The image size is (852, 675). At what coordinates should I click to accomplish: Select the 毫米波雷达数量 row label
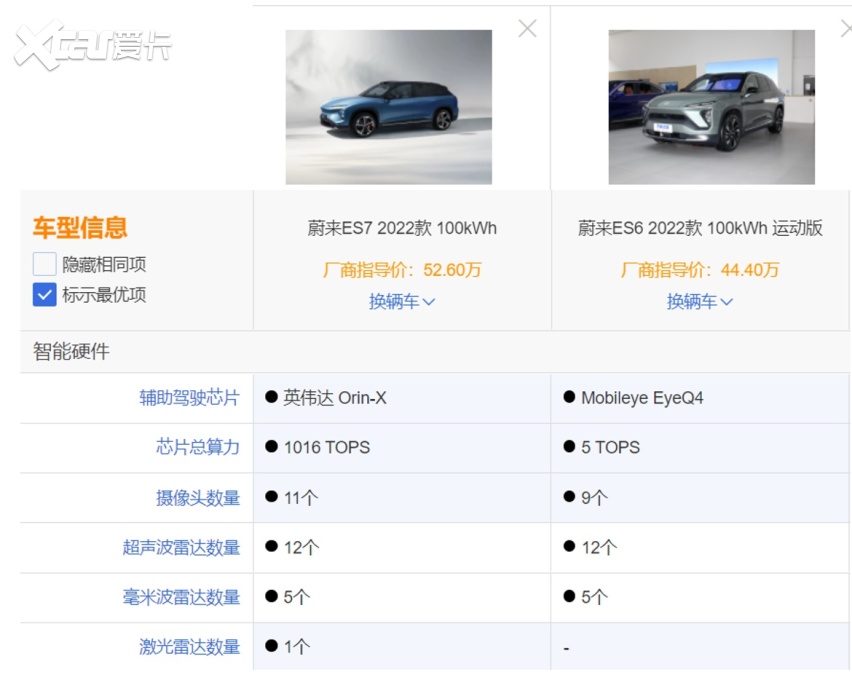point(181,598)
